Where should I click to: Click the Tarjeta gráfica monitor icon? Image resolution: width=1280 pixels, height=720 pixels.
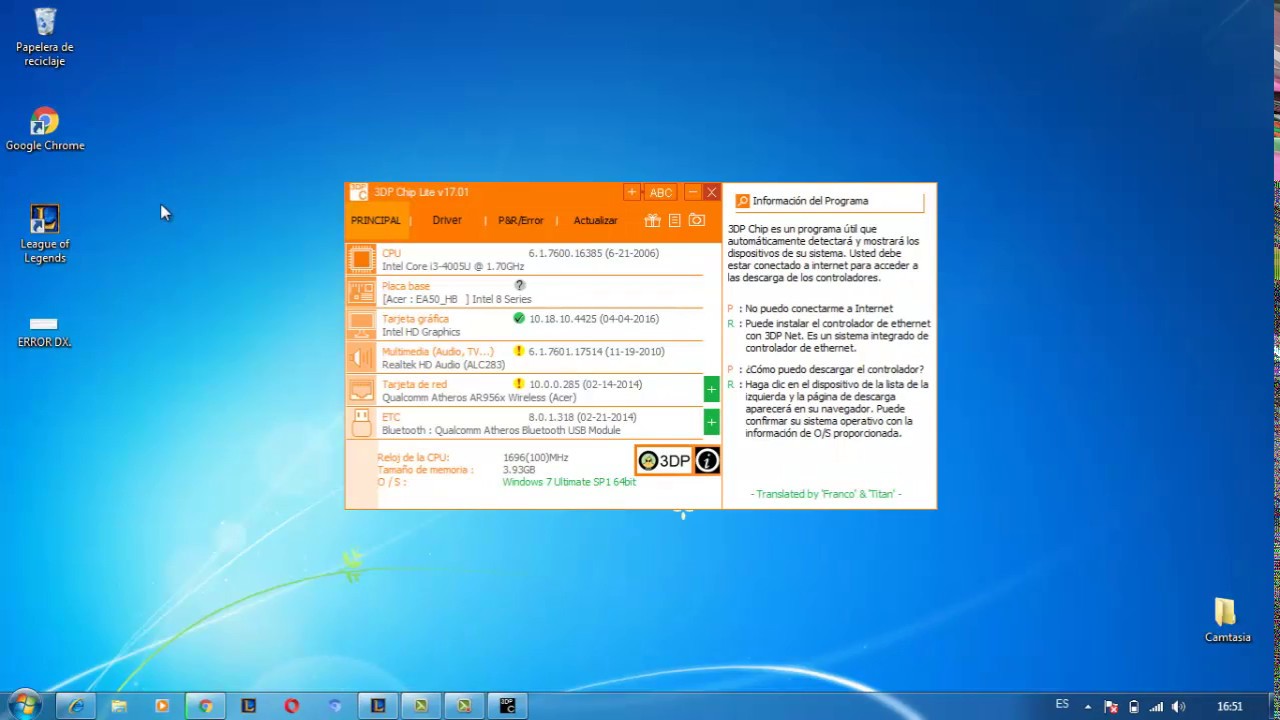pyautogui.click(x=361, y=325)
